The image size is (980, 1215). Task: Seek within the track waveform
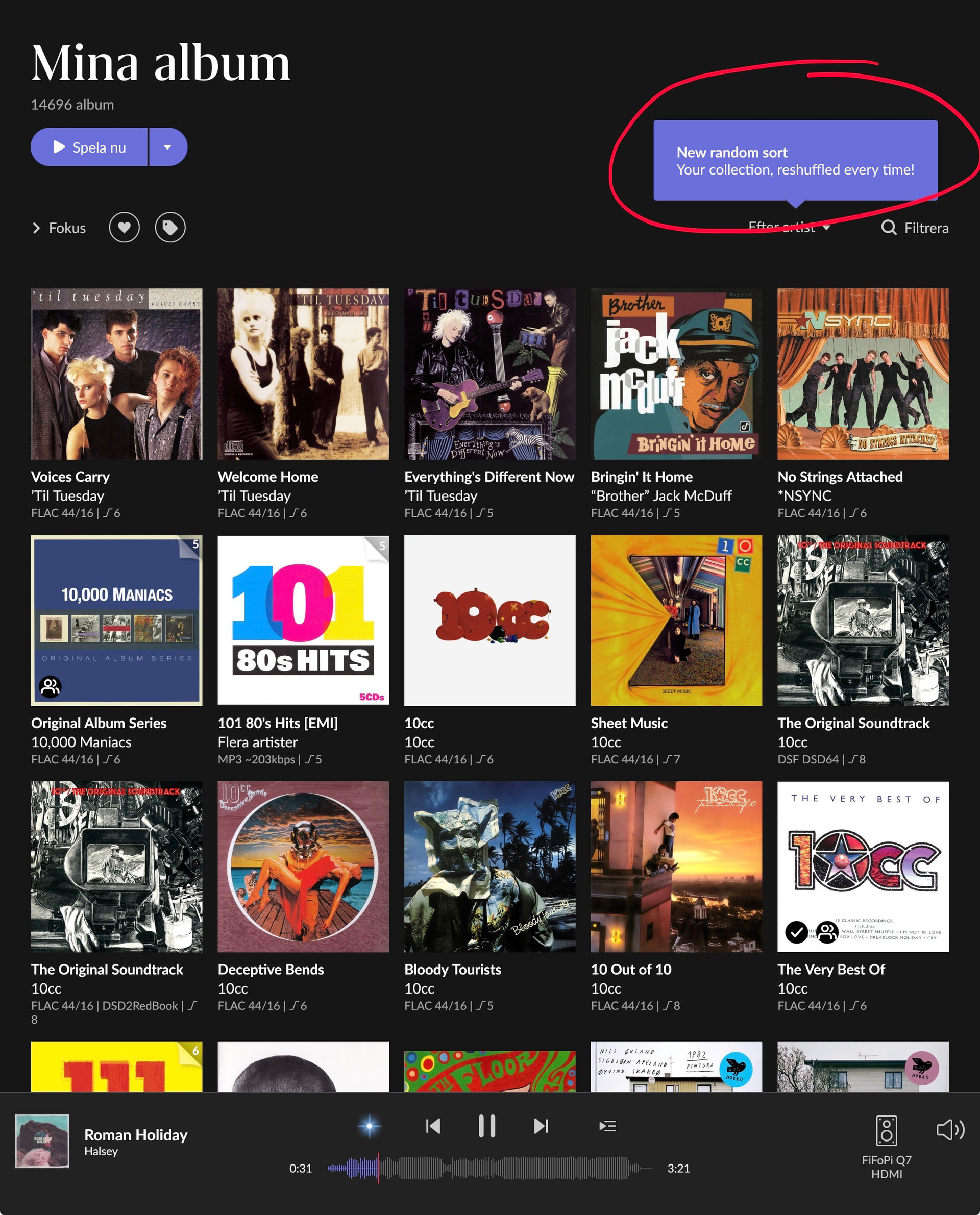point(490,1168)
